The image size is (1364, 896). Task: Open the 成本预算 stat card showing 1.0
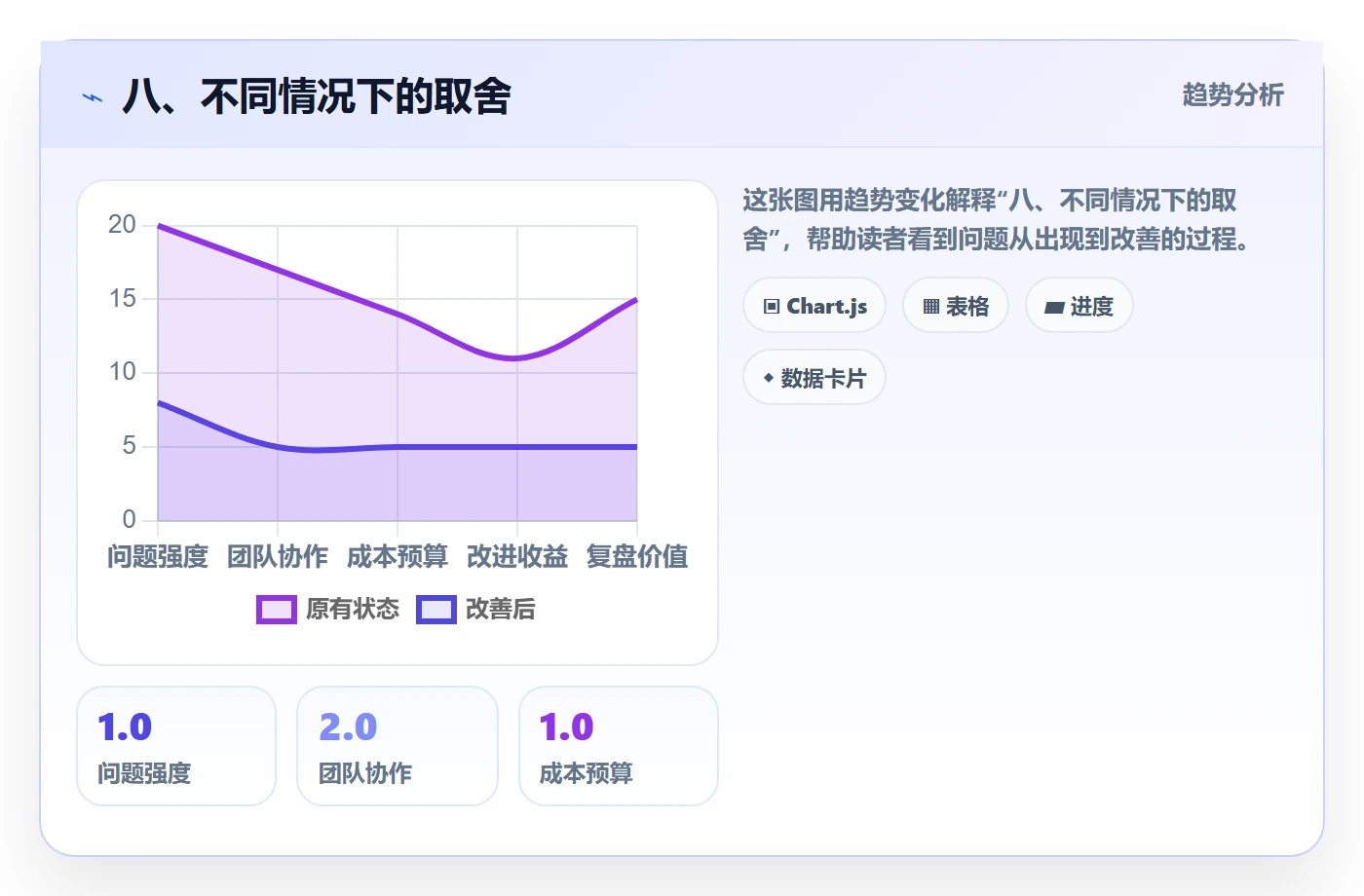coord(619,746)
